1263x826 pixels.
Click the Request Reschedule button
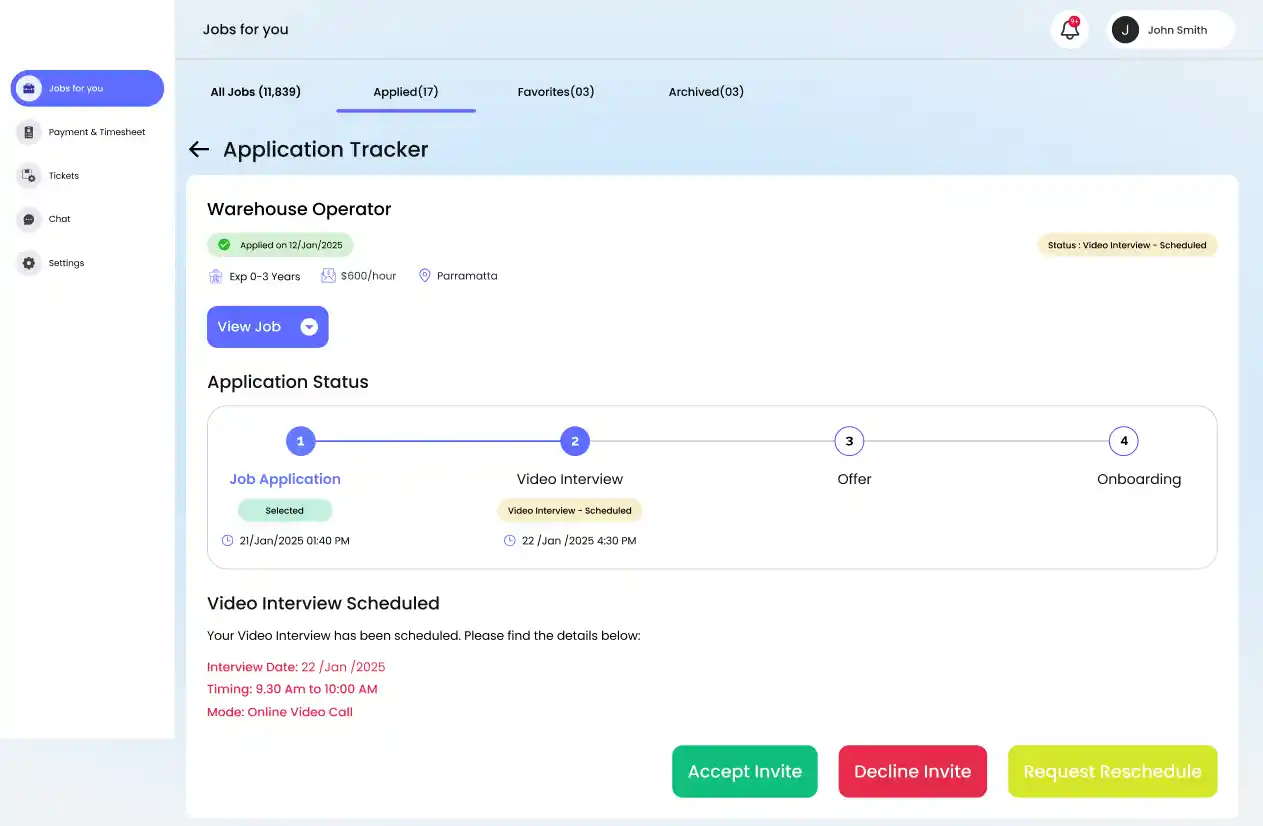click(x=1112, y=771)
